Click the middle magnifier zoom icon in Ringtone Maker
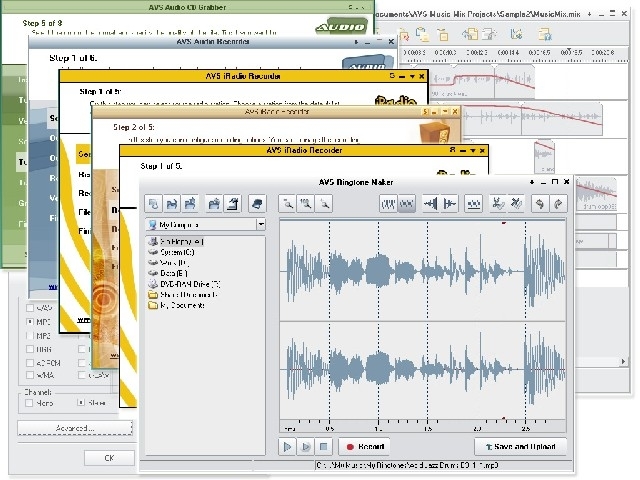The width and height of the screenshot is (640, 480). [x=305, y=203]
